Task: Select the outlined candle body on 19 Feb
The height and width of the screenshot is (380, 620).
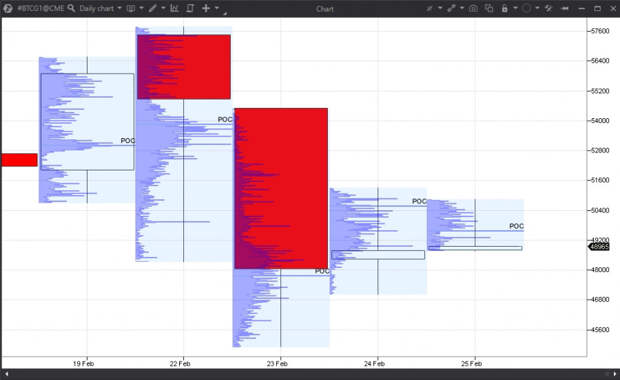Action: (x=87, y=122)
